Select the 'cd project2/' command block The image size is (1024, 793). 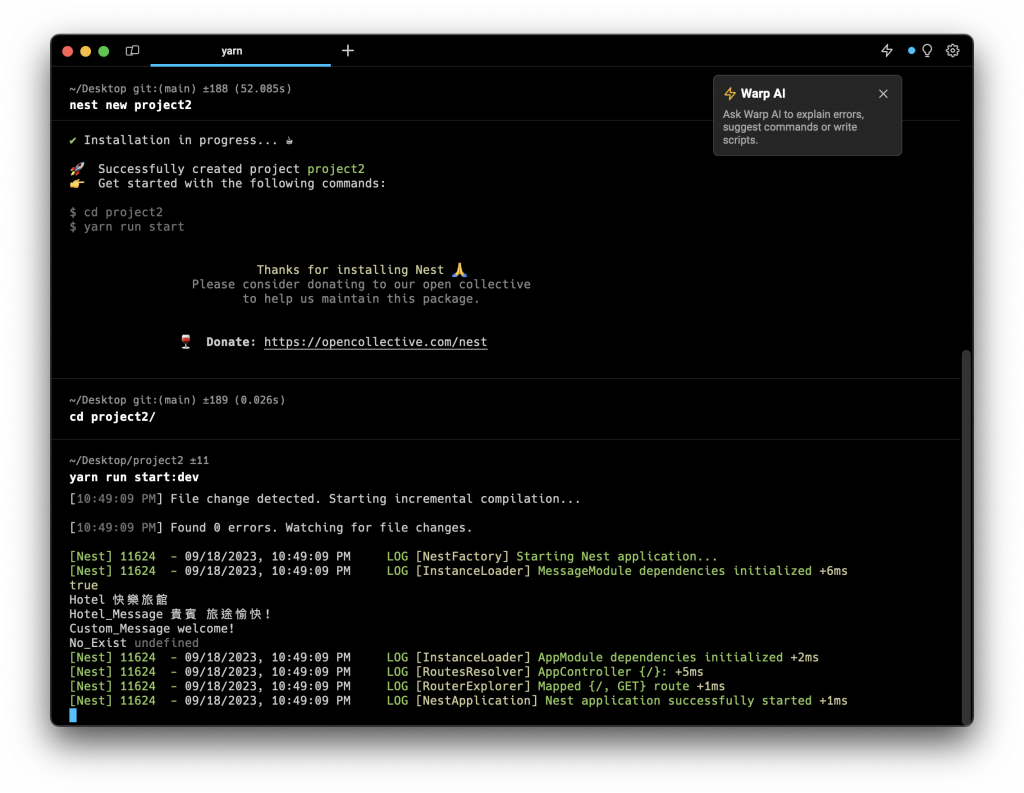tap(112, 417)
